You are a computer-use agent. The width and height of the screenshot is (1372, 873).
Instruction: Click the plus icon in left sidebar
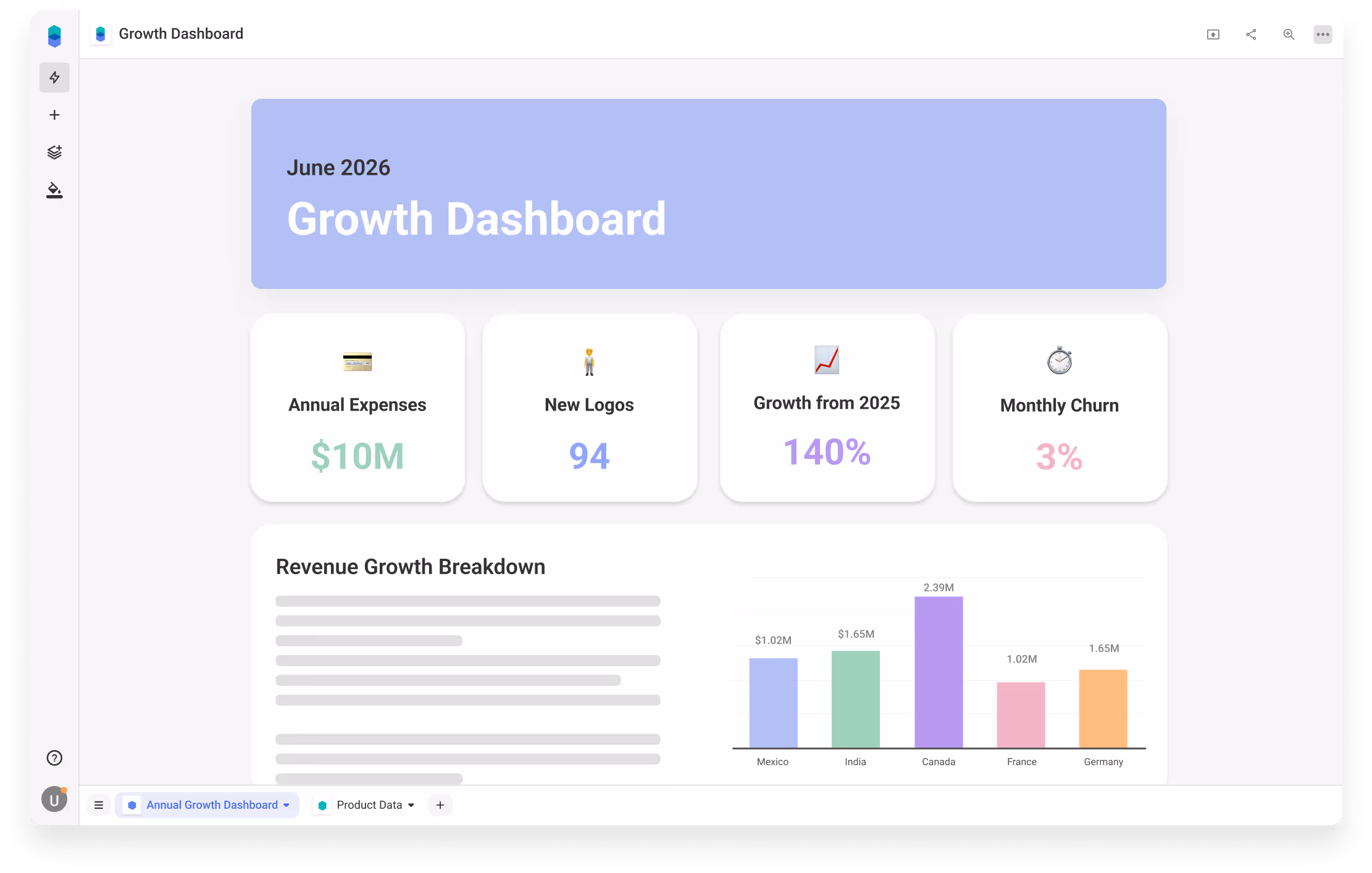(x=54, y=115)
